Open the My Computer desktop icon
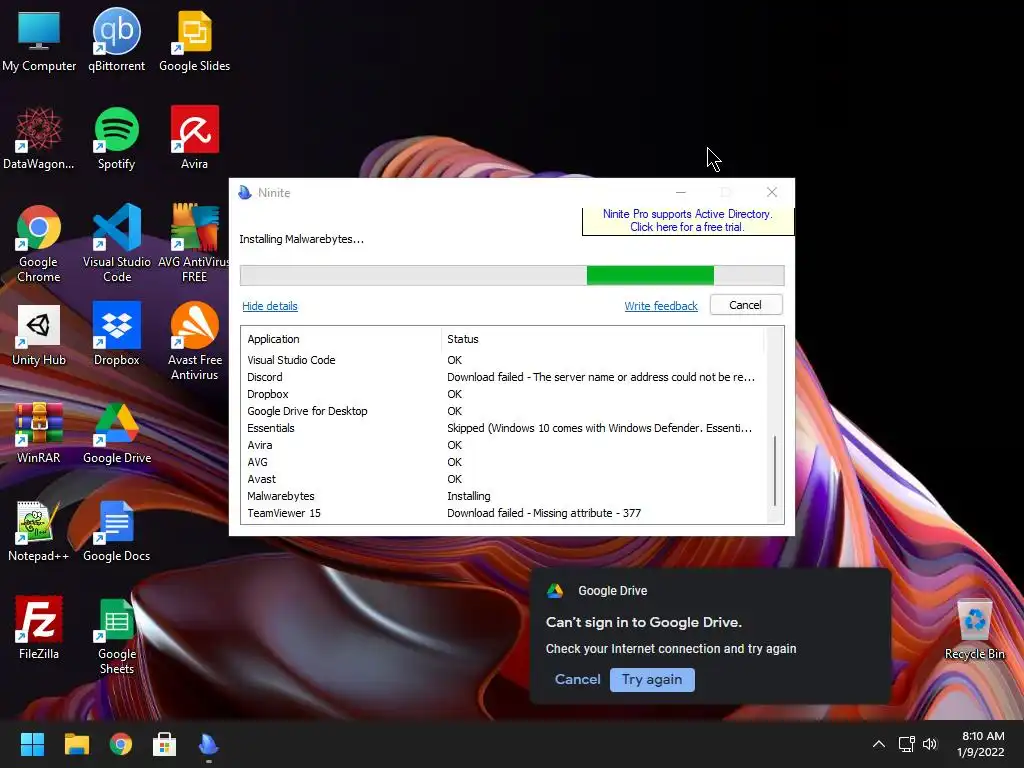The height and width of the screenshot is (768, 1024). point(39,40)
